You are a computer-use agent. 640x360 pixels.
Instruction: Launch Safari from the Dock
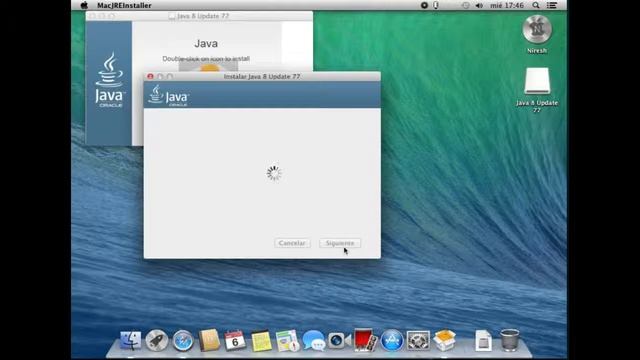[183, 340]
